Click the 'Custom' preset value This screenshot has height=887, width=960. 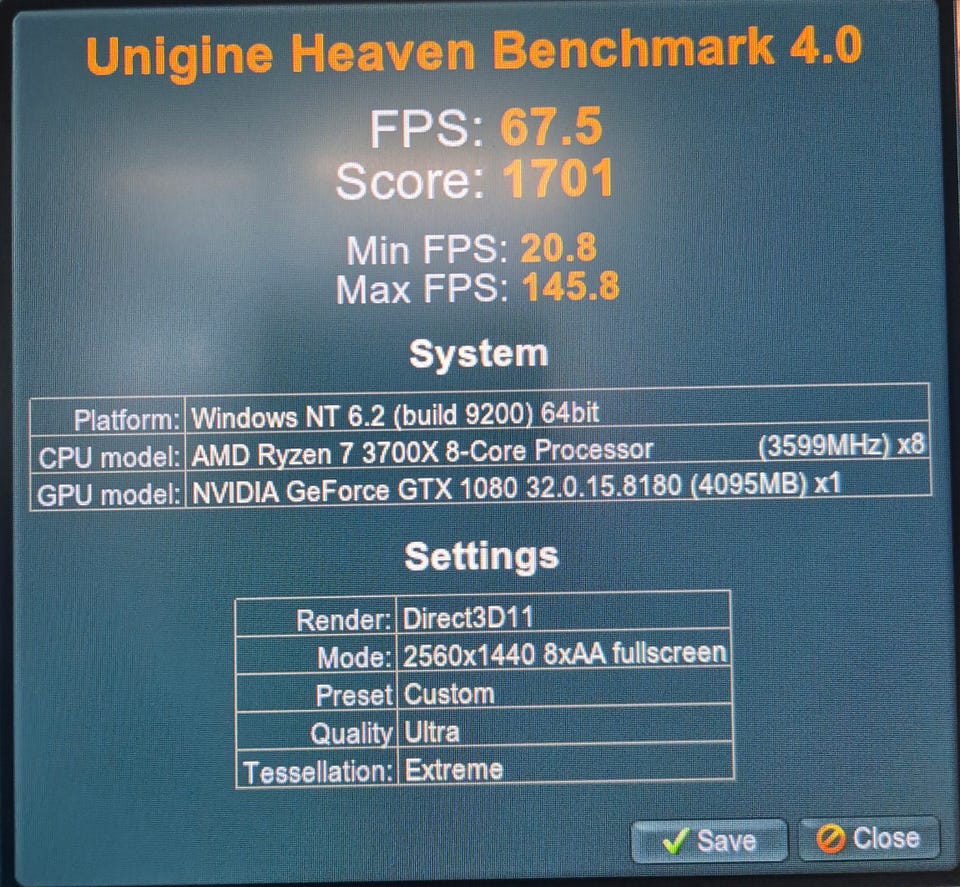(x=449, y=694)
